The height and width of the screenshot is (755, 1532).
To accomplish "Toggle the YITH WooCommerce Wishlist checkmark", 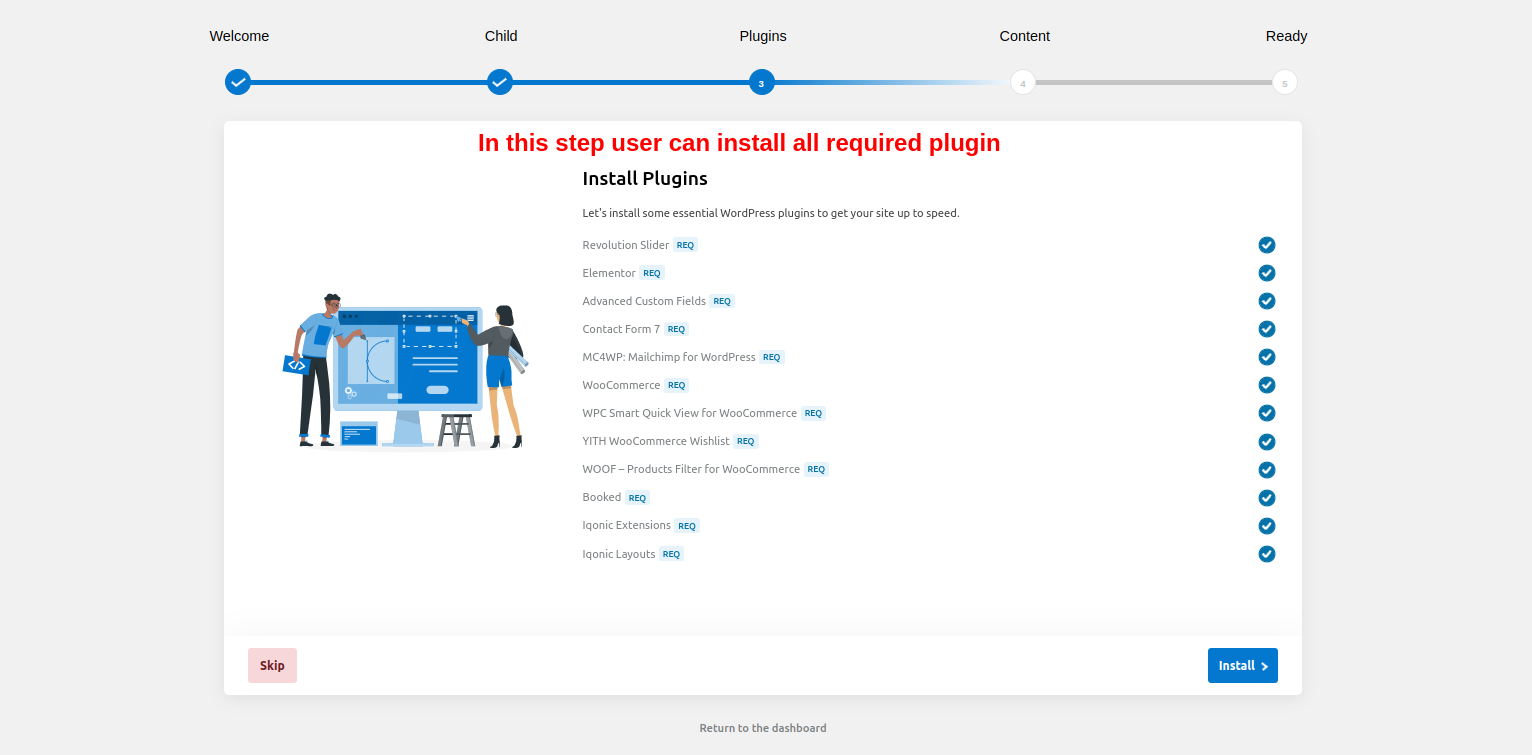I will (1267, 442).
